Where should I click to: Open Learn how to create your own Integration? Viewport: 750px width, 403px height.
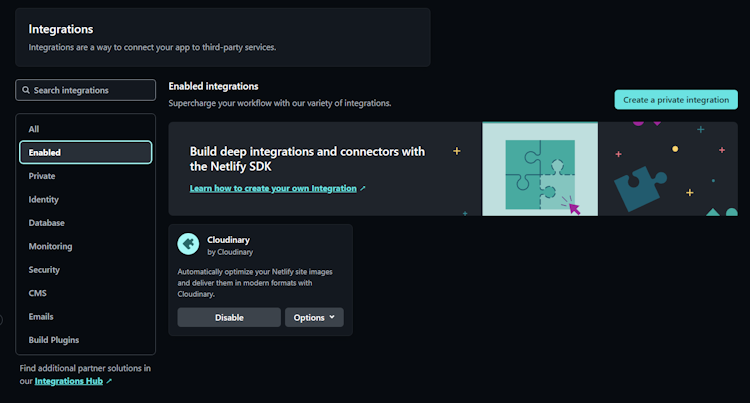click(273, 188)
